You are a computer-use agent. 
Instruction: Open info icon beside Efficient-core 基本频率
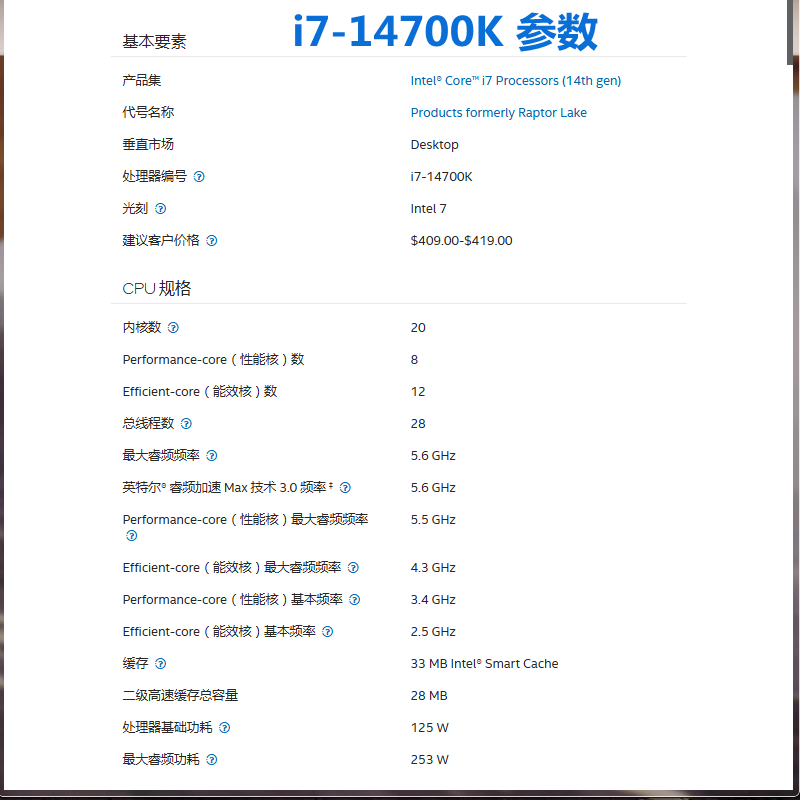pyautogui.click(x=327, y=632)
